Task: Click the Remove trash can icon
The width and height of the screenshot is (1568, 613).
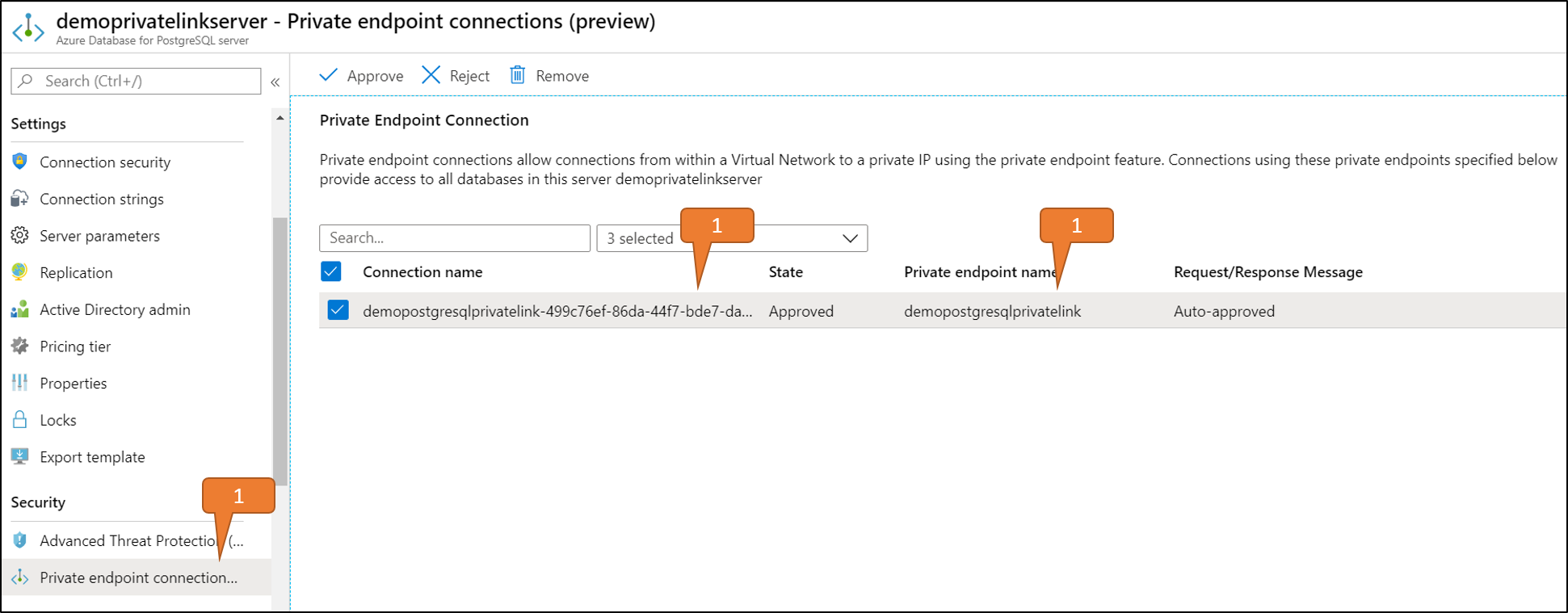Action: click(518, 75)
